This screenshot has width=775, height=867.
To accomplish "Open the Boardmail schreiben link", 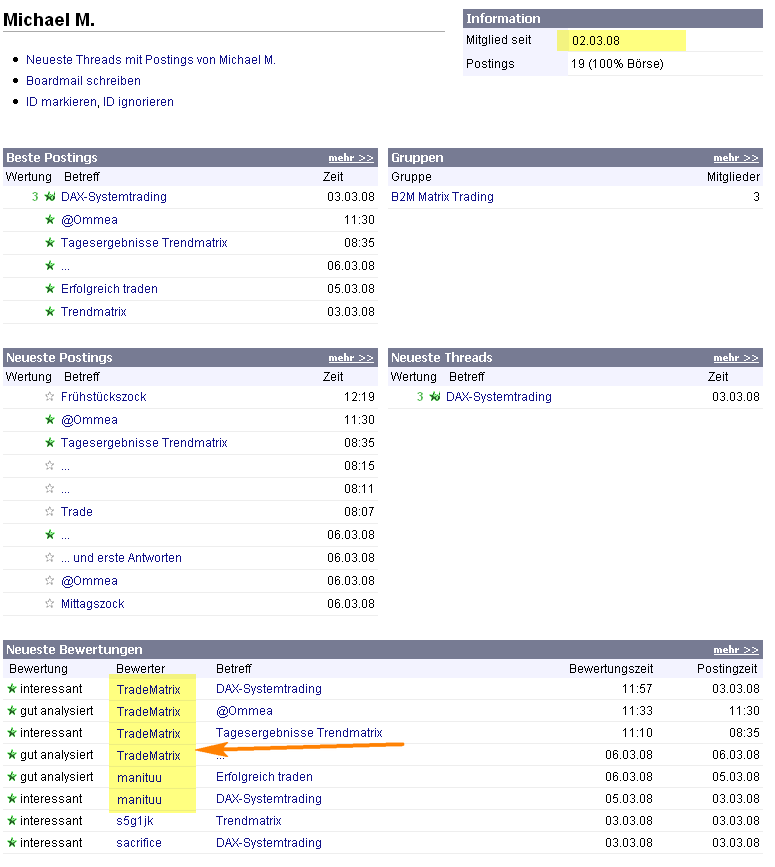I will pyautogui.click(x=83, y=81).
